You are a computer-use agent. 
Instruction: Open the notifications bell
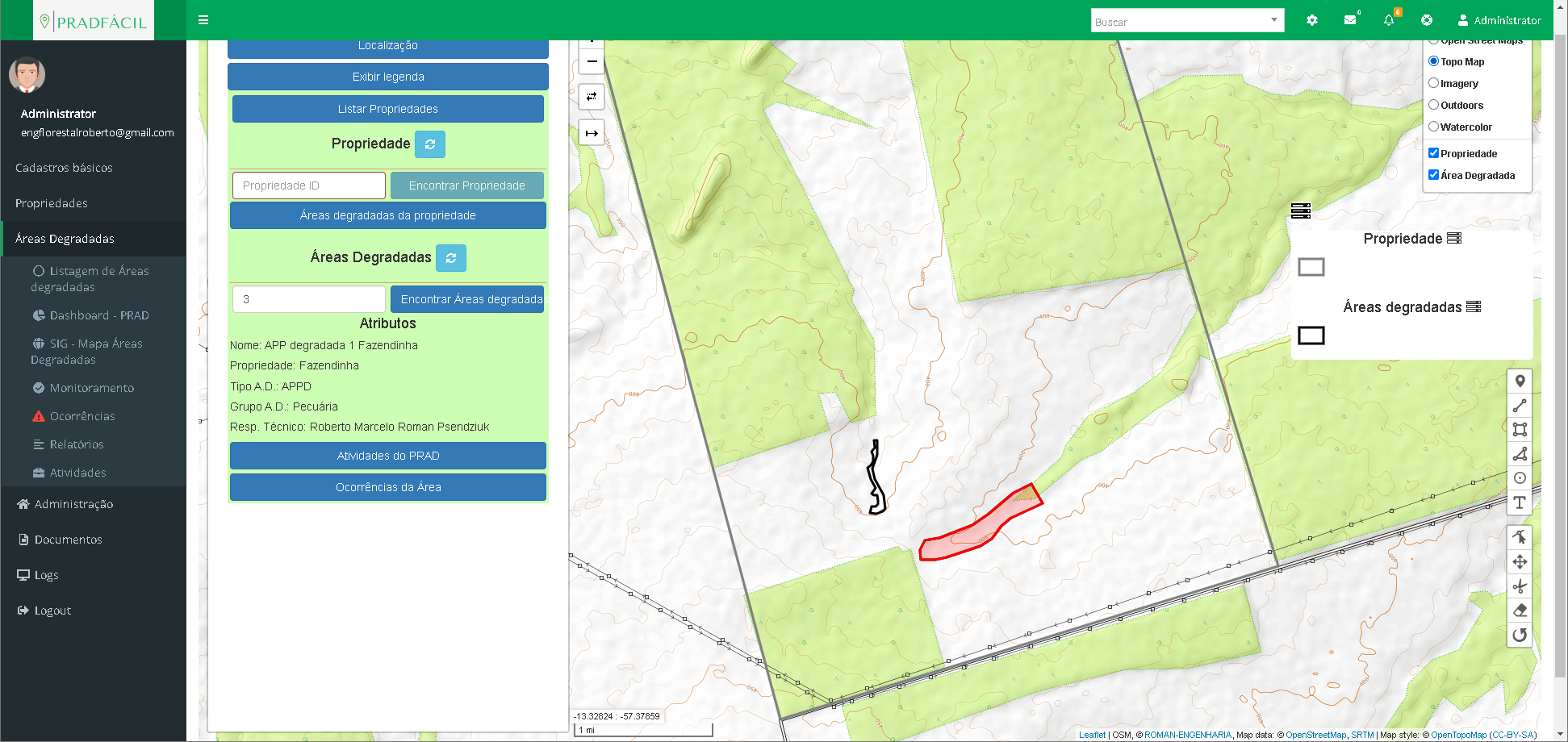tap(1388, 20)
